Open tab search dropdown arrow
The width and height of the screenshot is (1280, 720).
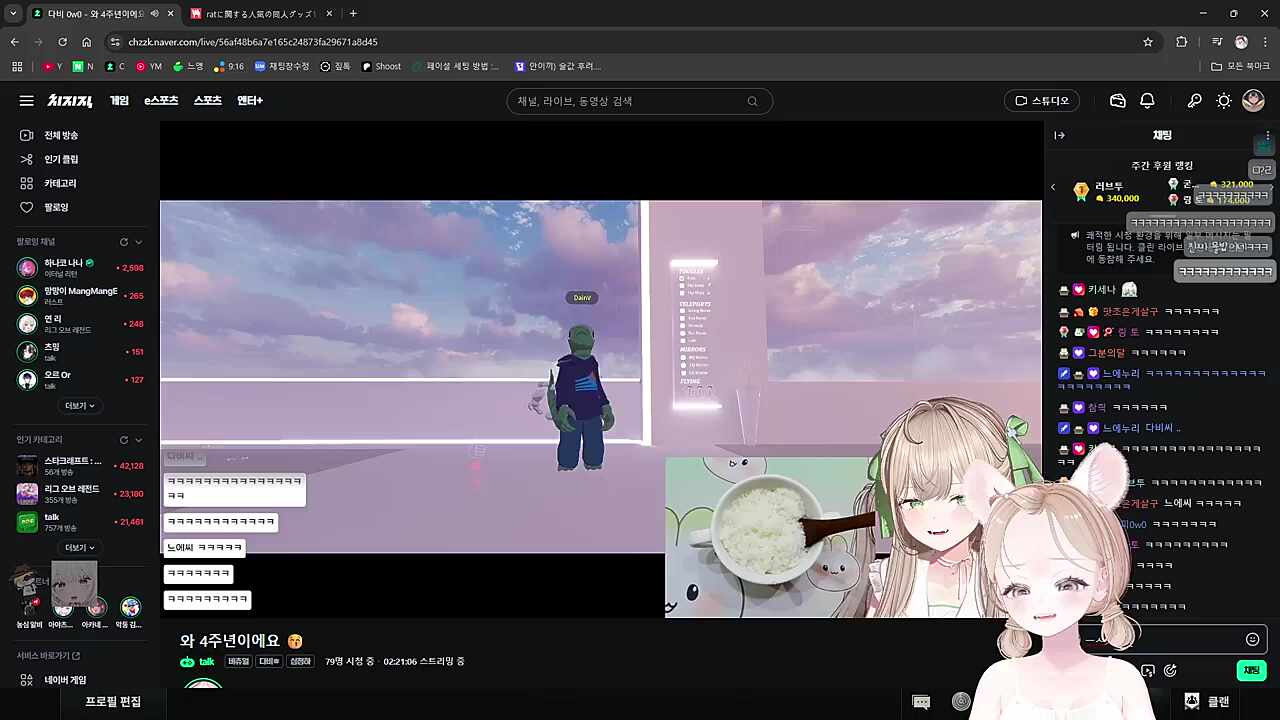[x=13, y=14]
